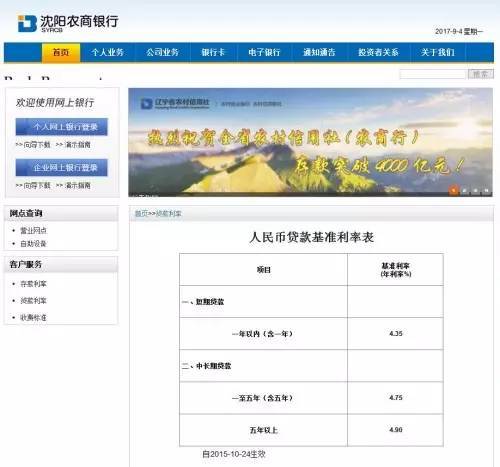Click the 自2015-10-24生效 note
This screenshot has height=467, width=500.
click(x=234, y=454)
